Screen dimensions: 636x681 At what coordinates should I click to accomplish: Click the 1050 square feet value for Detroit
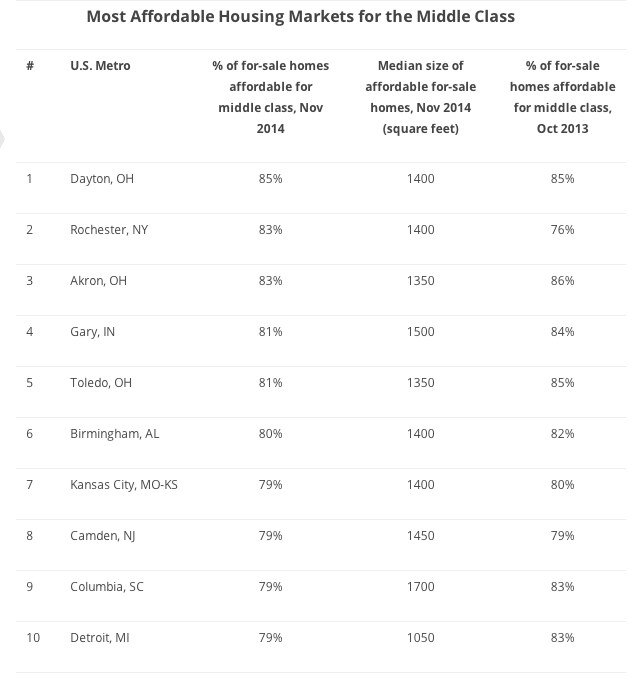421,638
